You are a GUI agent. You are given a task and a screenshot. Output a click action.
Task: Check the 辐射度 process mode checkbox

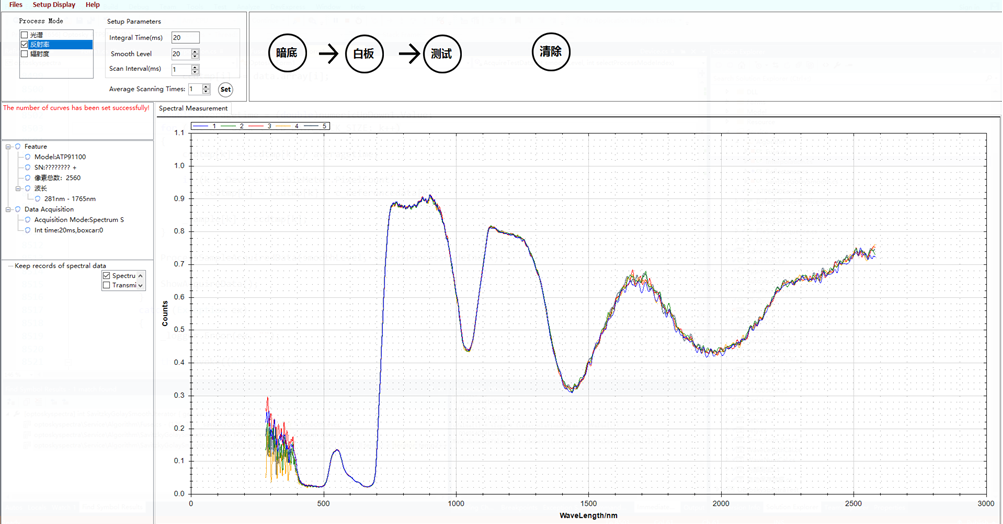pos(25,54)
